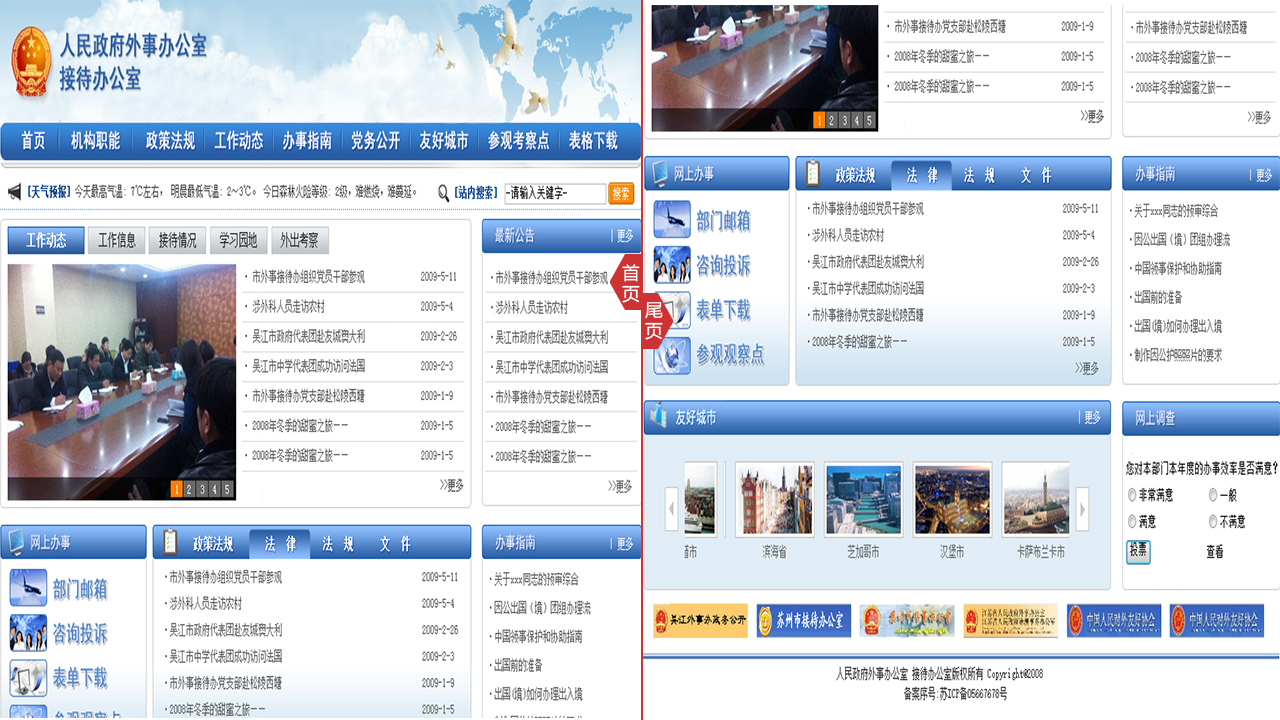Open 机构职能 in the navigation bar
The height and width of the screenshot is (720, 1280).
[x=95, y=141]
